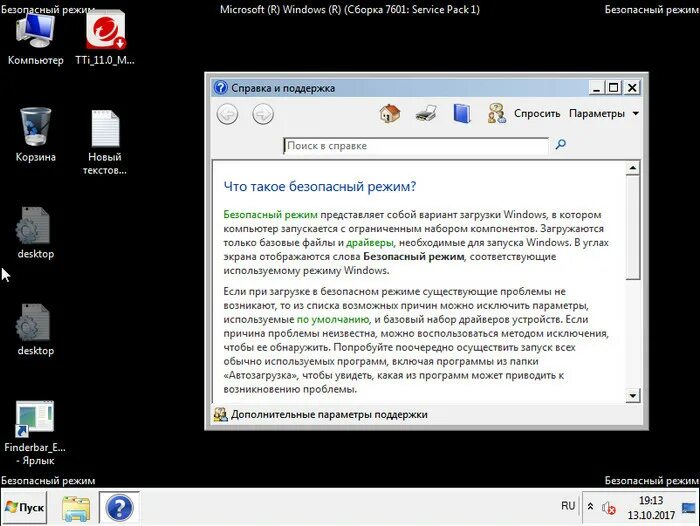The height and width of the screenshot is (526, 700).
Task: Open the Параметры dropdown menu
Action: pos(604,113)
